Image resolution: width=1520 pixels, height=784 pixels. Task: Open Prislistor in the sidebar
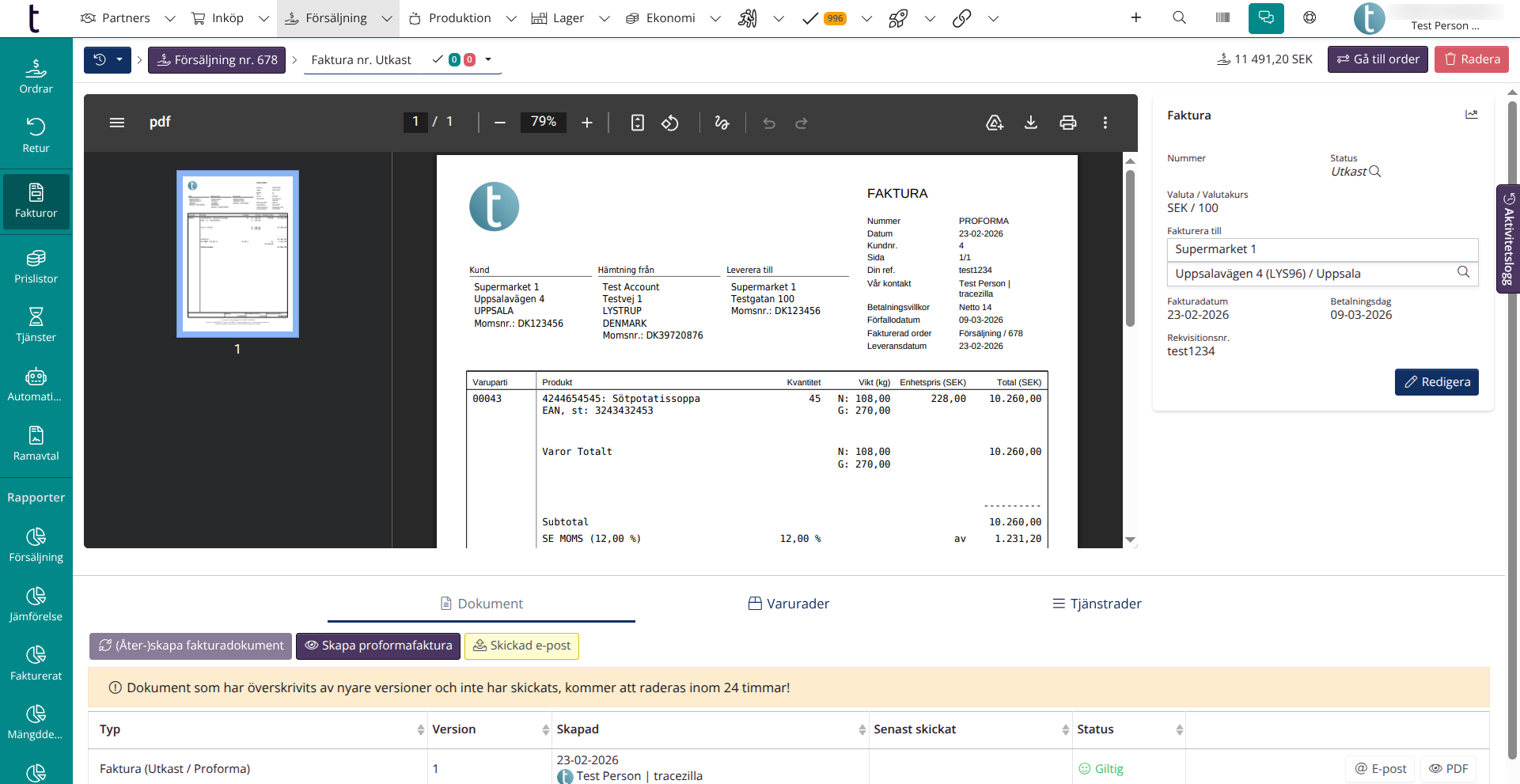(36, 267)
